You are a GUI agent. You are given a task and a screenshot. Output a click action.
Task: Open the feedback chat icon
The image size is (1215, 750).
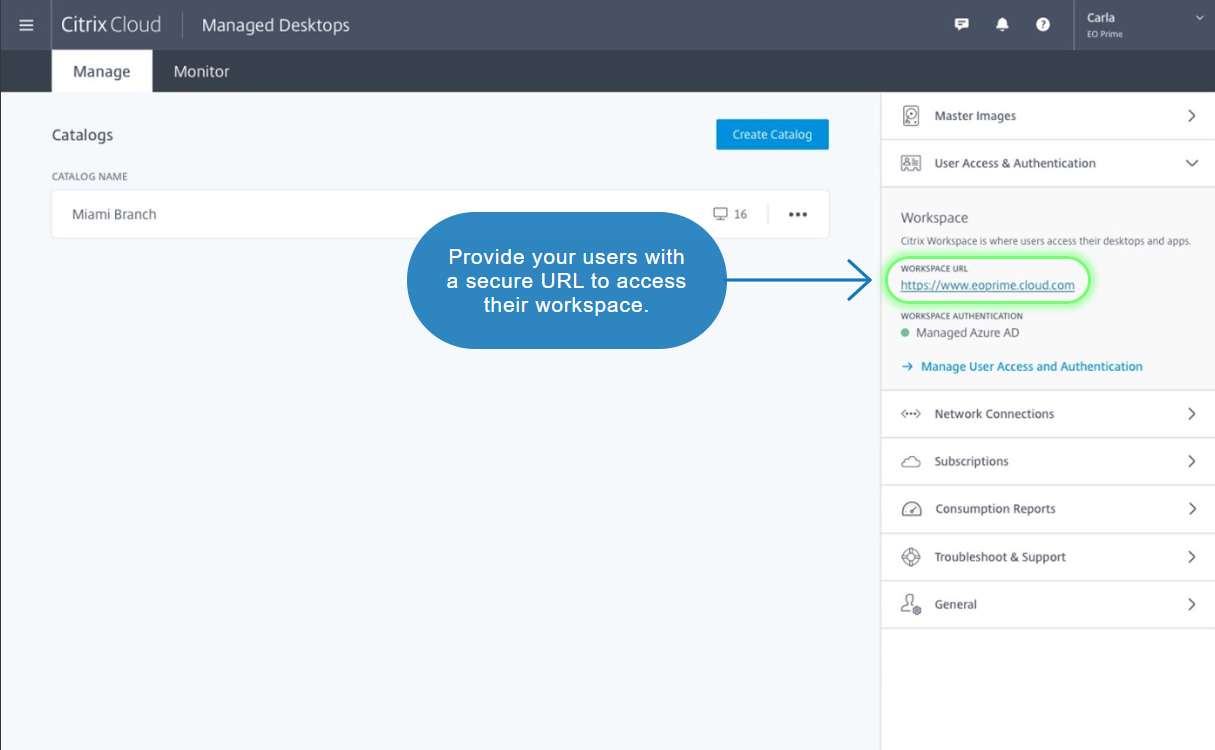point(962,25)
